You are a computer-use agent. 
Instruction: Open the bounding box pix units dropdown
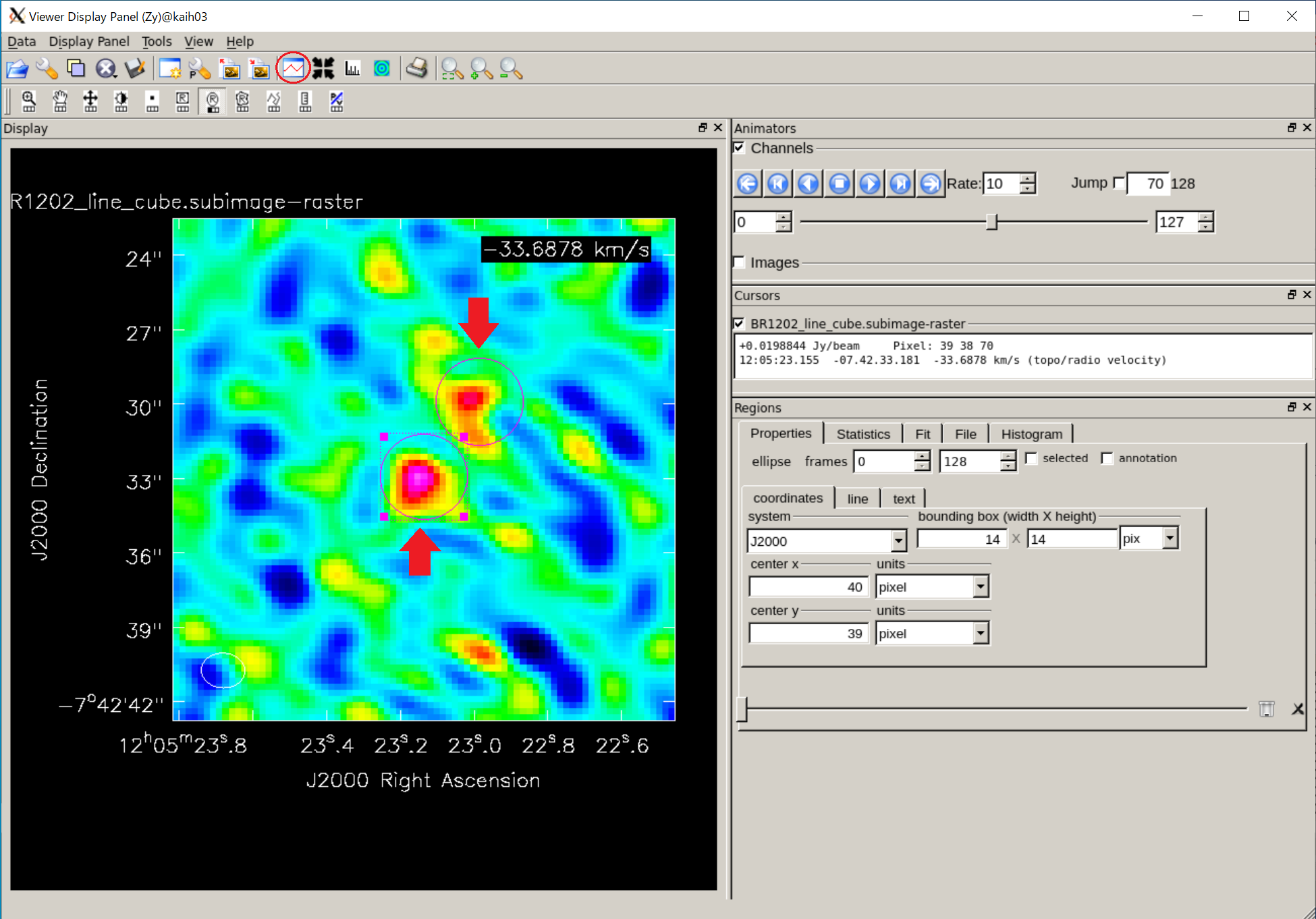[x=1170, y=538]
